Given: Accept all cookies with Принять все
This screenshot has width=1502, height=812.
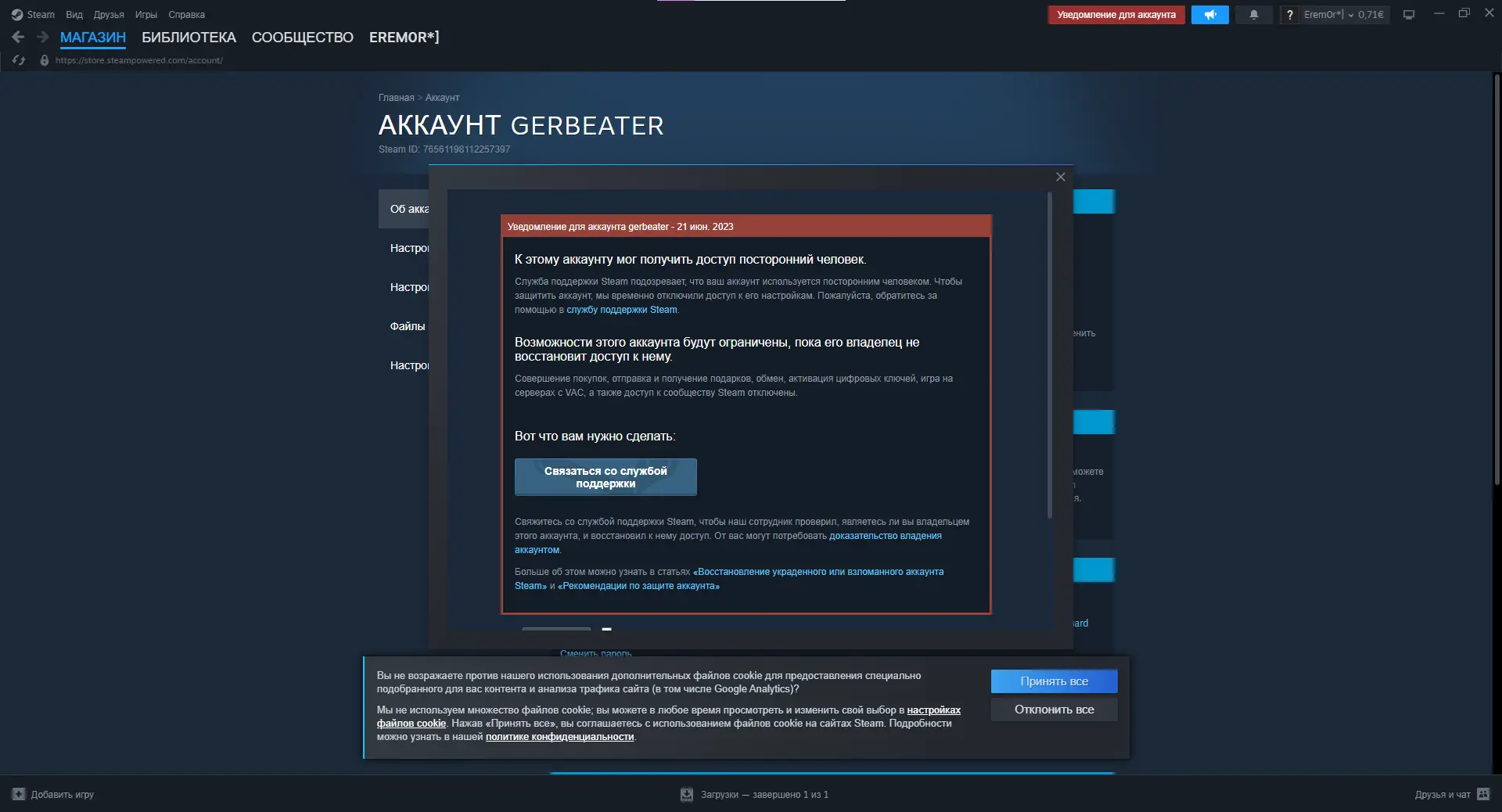Looking at the screenshot, I should [x=1054, y=681].
